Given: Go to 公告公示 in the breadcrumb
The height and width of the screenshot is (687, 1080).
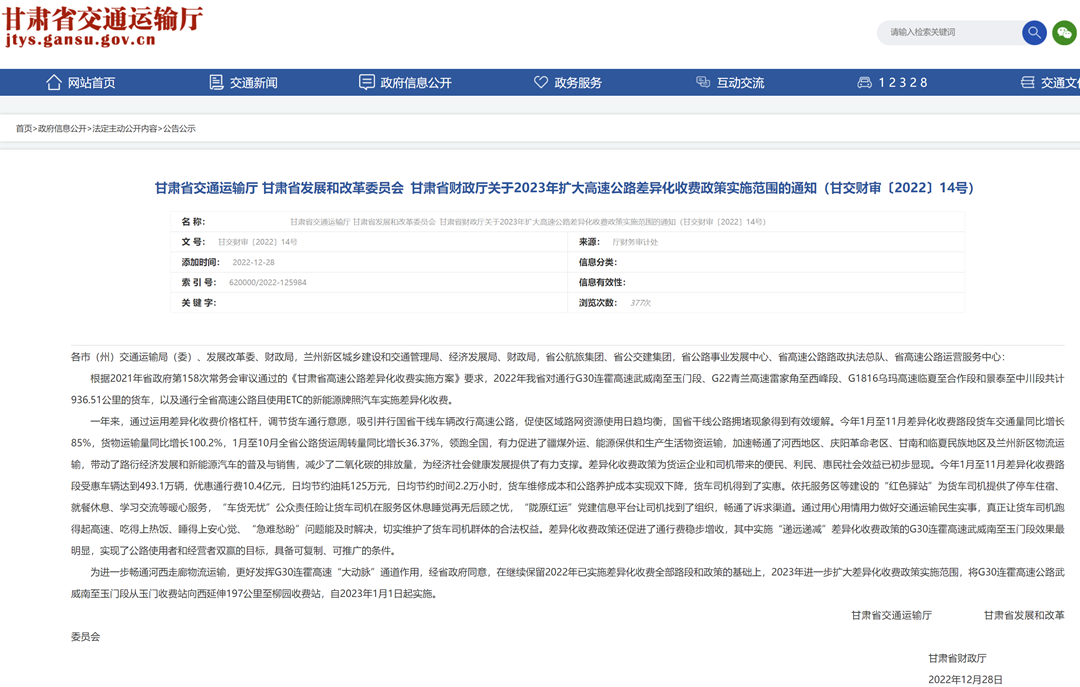Looking at the screenshot, I should pyautogui.click(x=179, y=128).
